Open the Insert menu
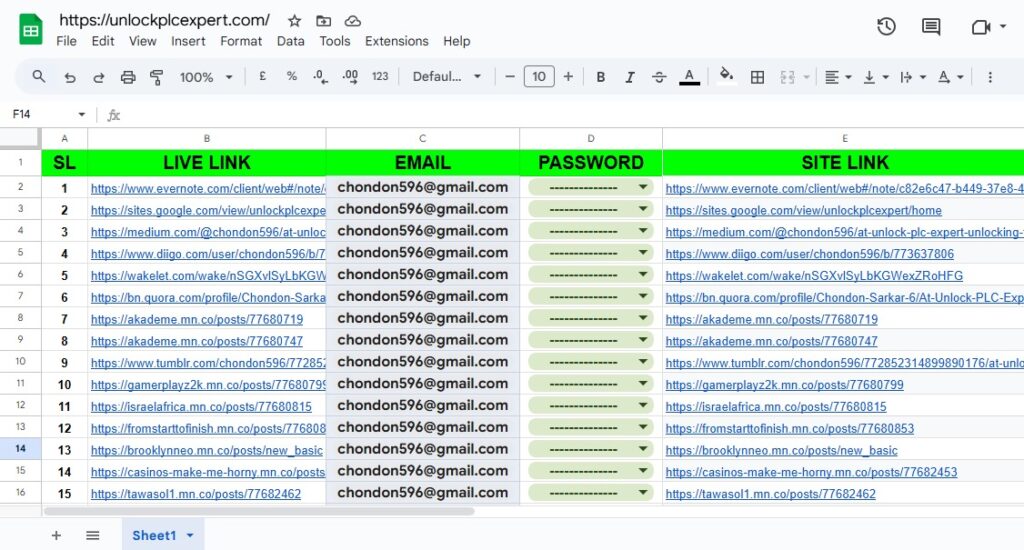This screenshot has height=550, width=1024. [x=188, y=41]
